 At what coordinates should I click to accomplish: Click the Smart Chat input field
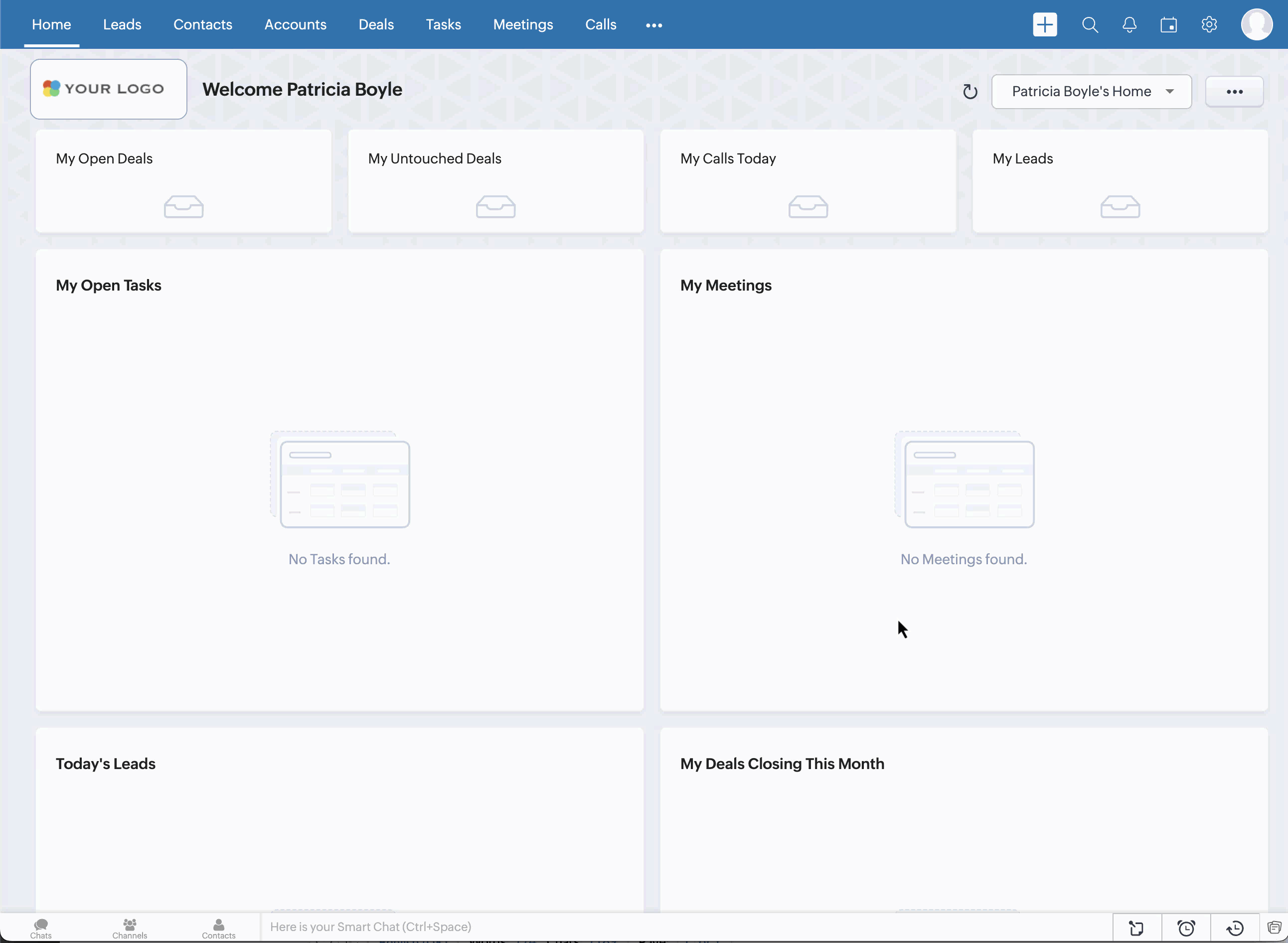click(685, 927)
